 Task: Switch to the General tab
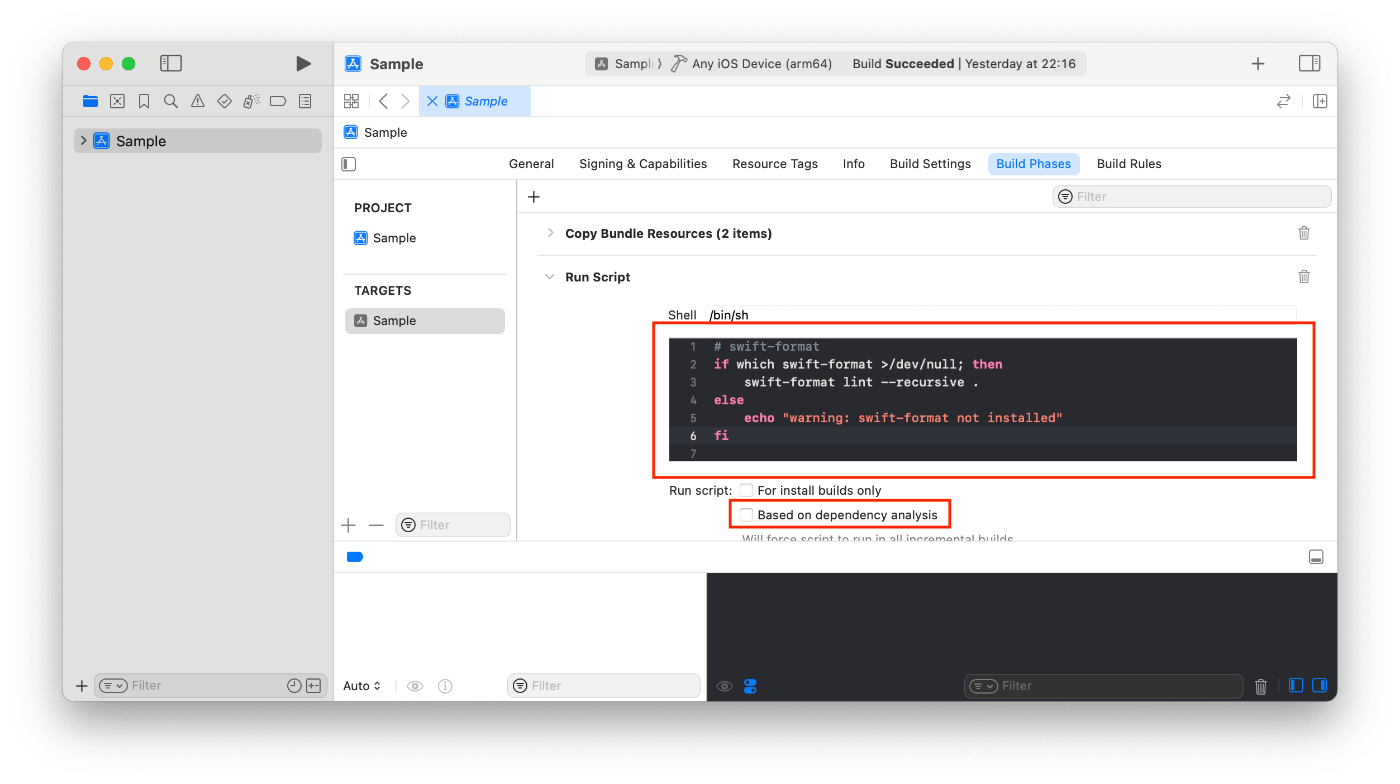coord(531,164)
